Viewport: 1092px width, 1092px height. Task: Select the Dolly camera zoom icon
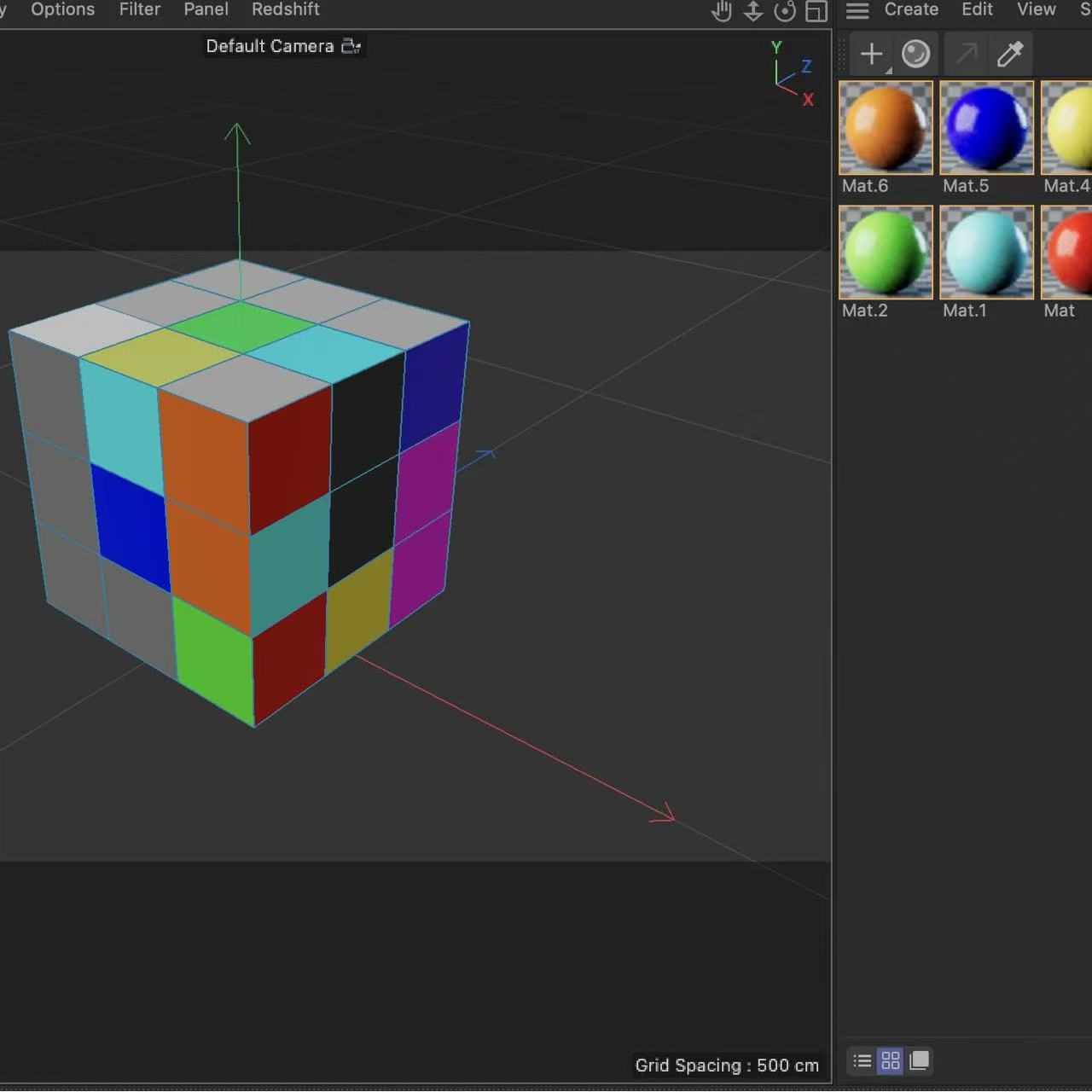point(753,11)
